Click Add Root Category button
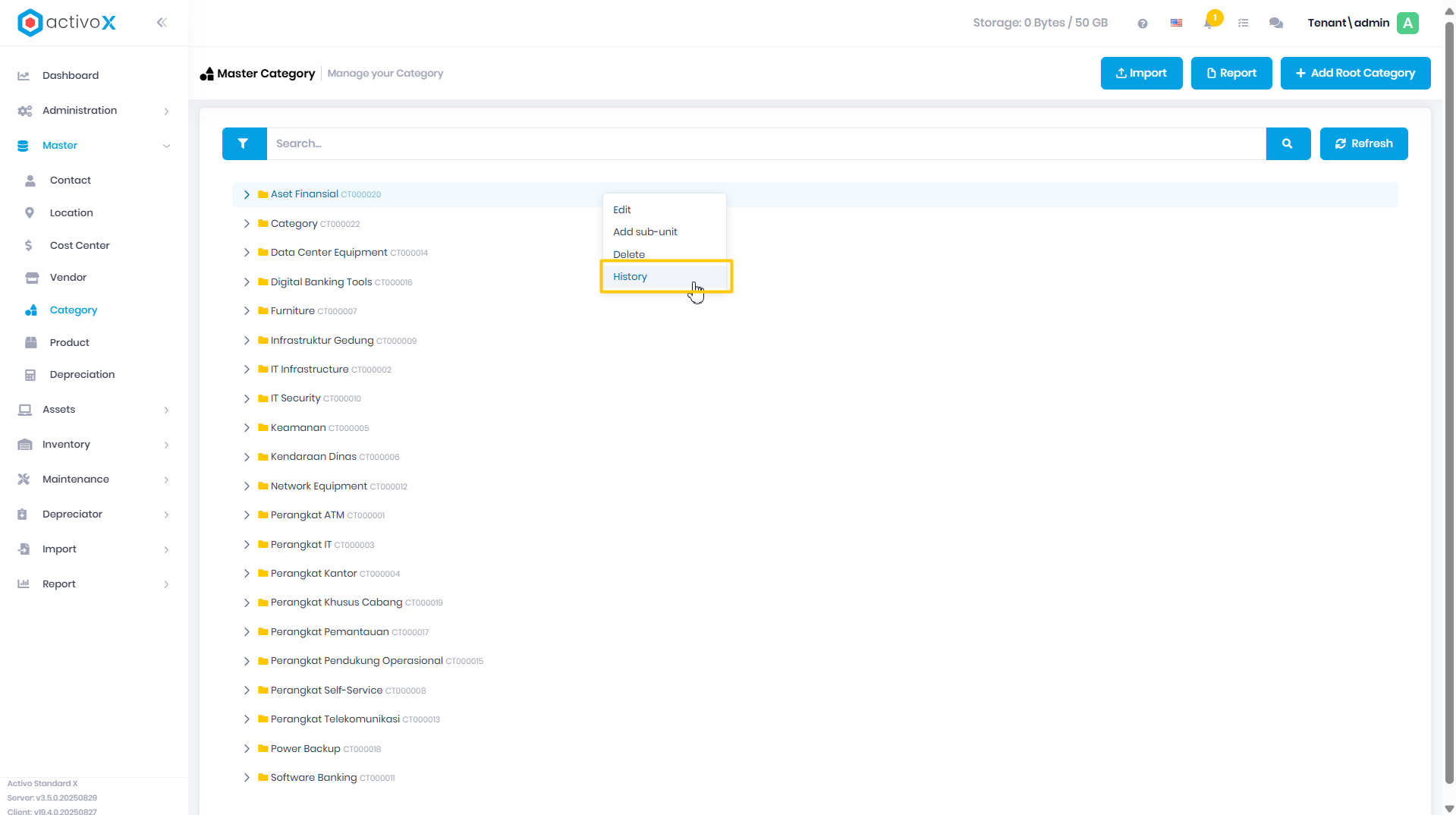The width and height of the screenshot is (1456, 815). point(1355,73)
